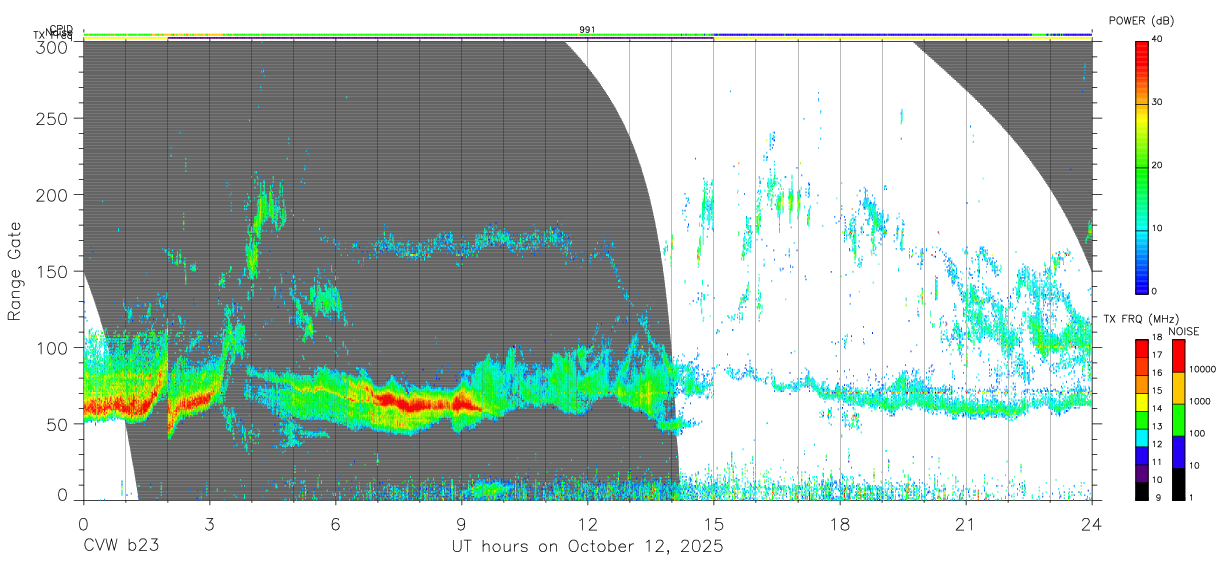Click the UT hours on October 12, 2025 title
This screenshot has height=567, width=1228.
[587, 547]
